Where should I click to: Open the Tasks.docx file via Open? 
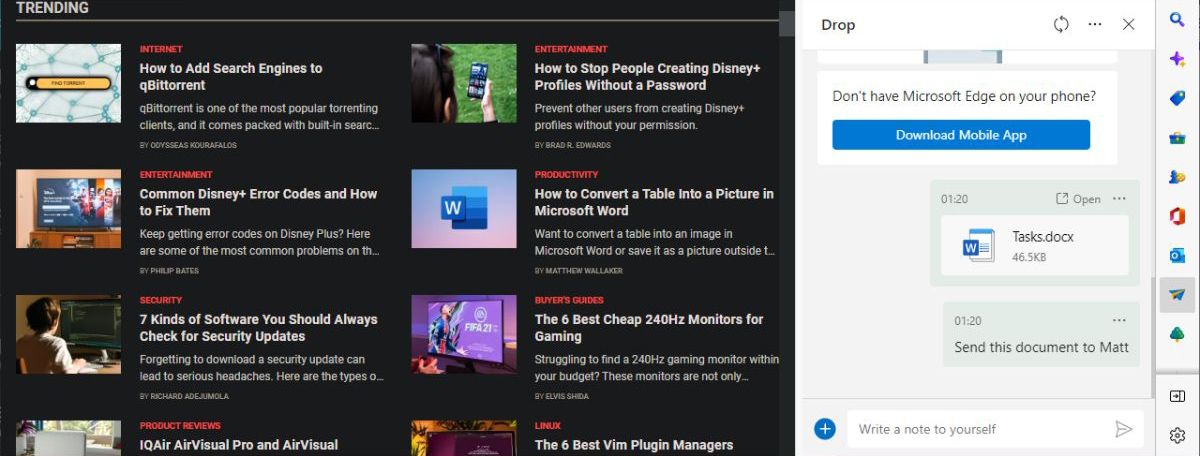[x=1079, y=199]
